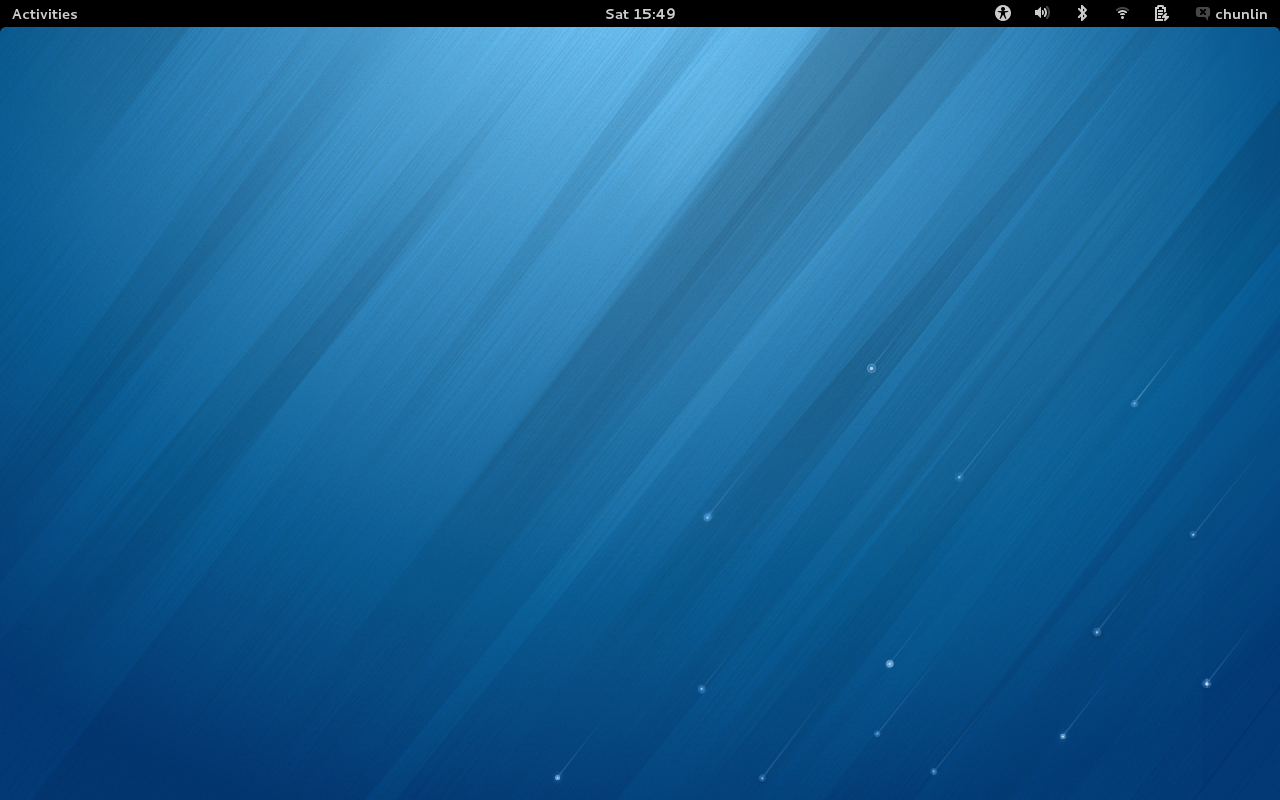Image resolution: width=1280 pixels, height=800 pixels.
Task: Show the Wi-Fi network menu
Action: pos(1122,13)
